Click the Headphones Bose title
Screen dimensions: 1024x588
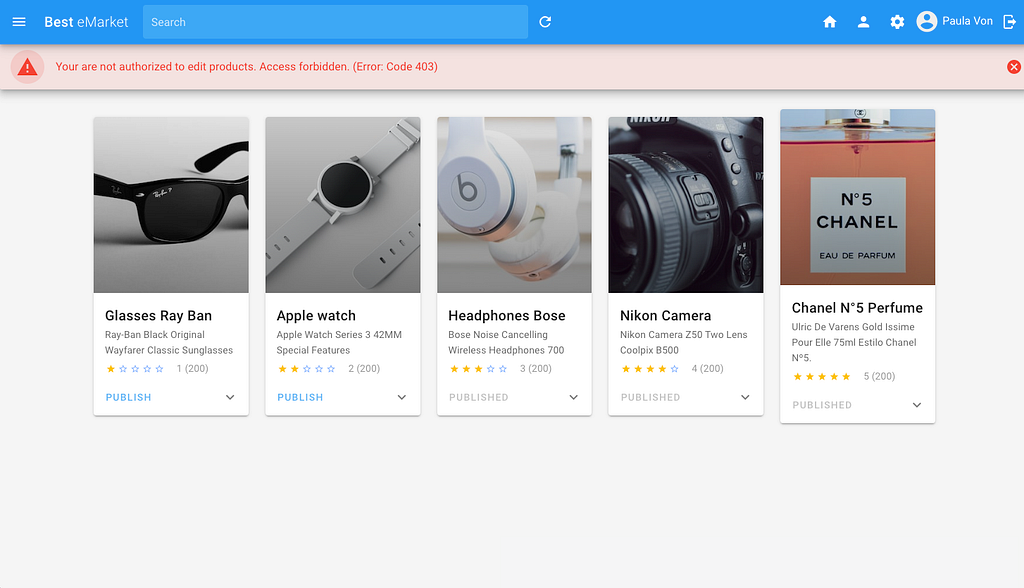(507, 316)
